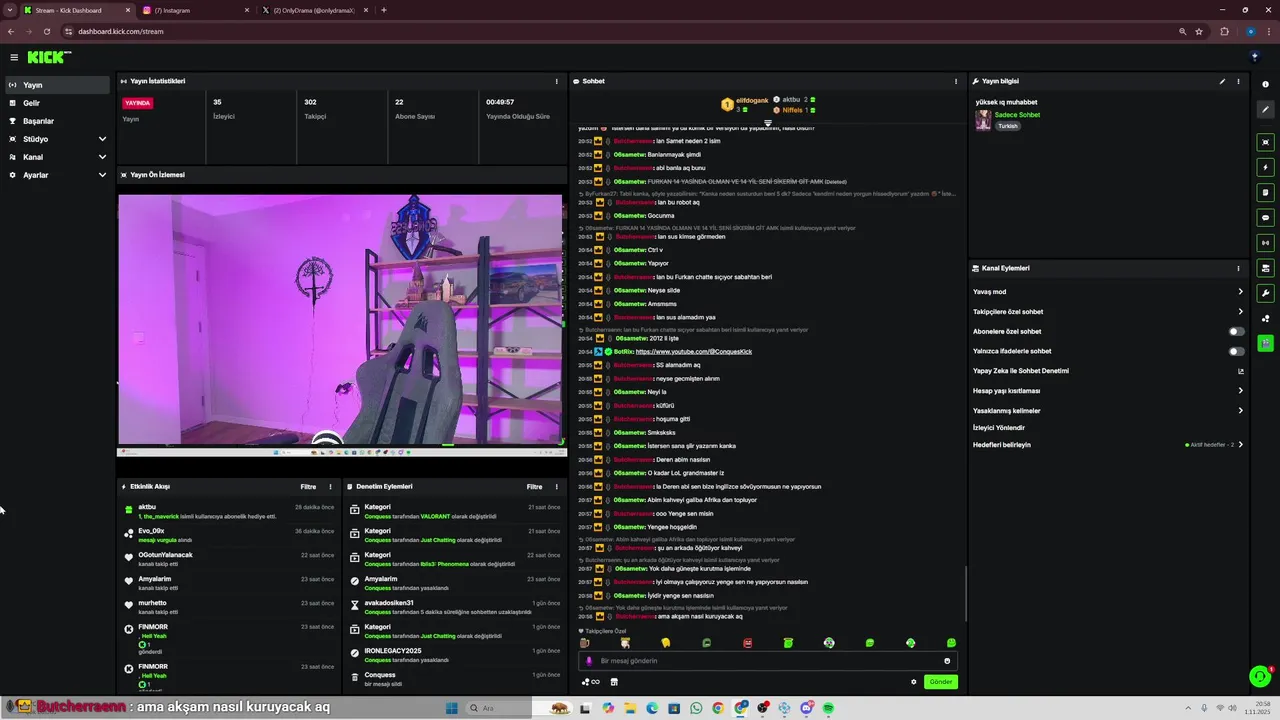The height and width of the screenshot is (720, 1280).
Task: Click İzleyici Yönlendir in Kanal Eylemleri
Action: click(999, 428)
